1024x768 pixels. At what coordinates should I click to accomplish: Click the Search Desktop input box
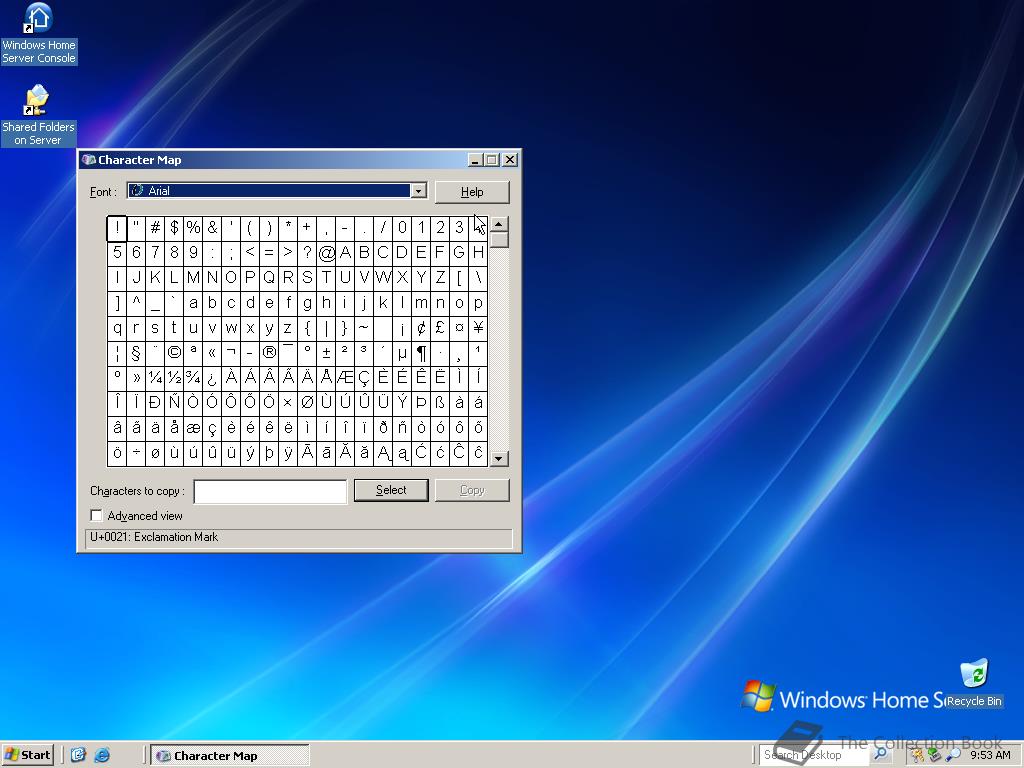coord(814,755)
